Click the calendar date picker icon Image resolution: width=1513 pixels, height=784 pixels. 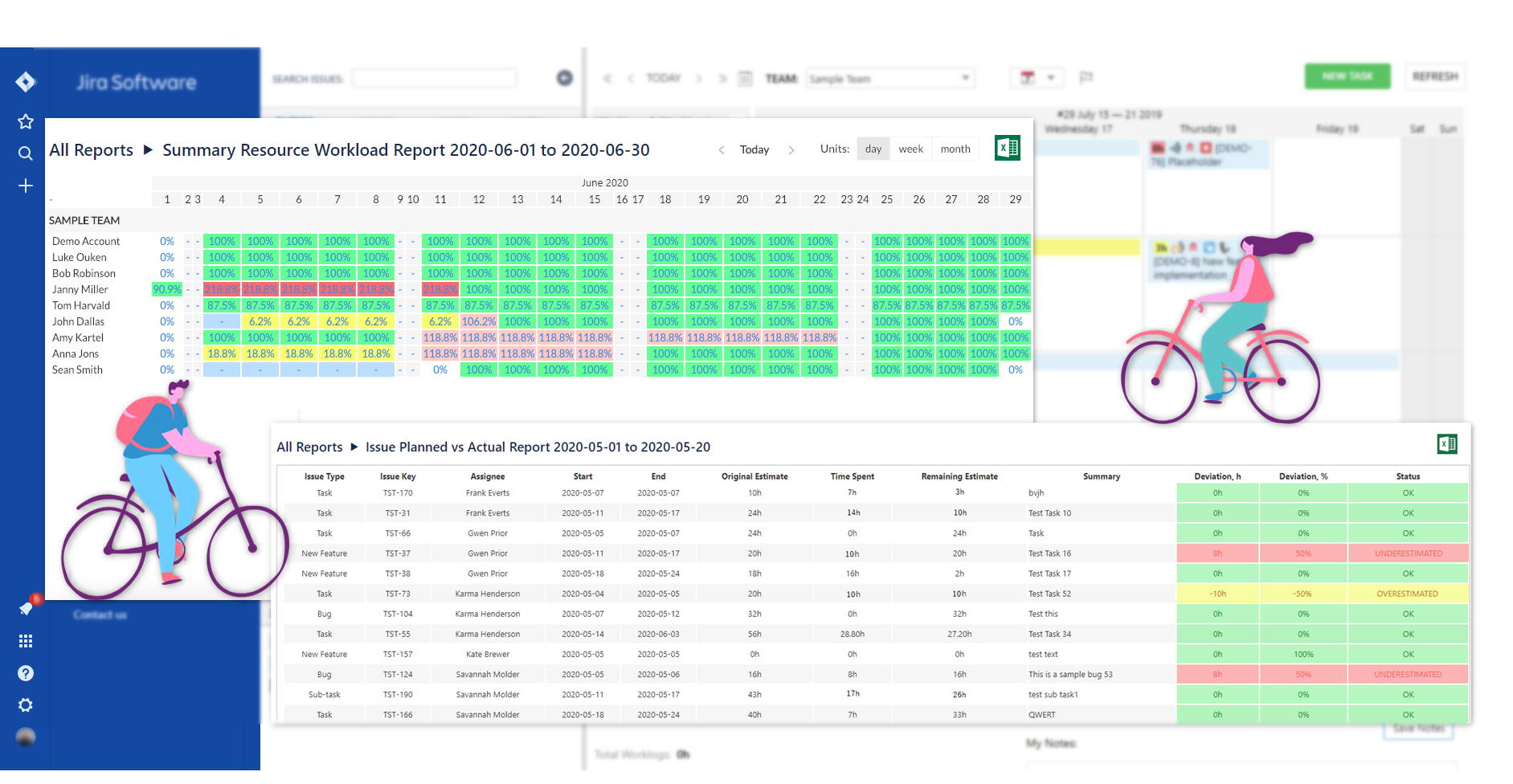point(745,78)
